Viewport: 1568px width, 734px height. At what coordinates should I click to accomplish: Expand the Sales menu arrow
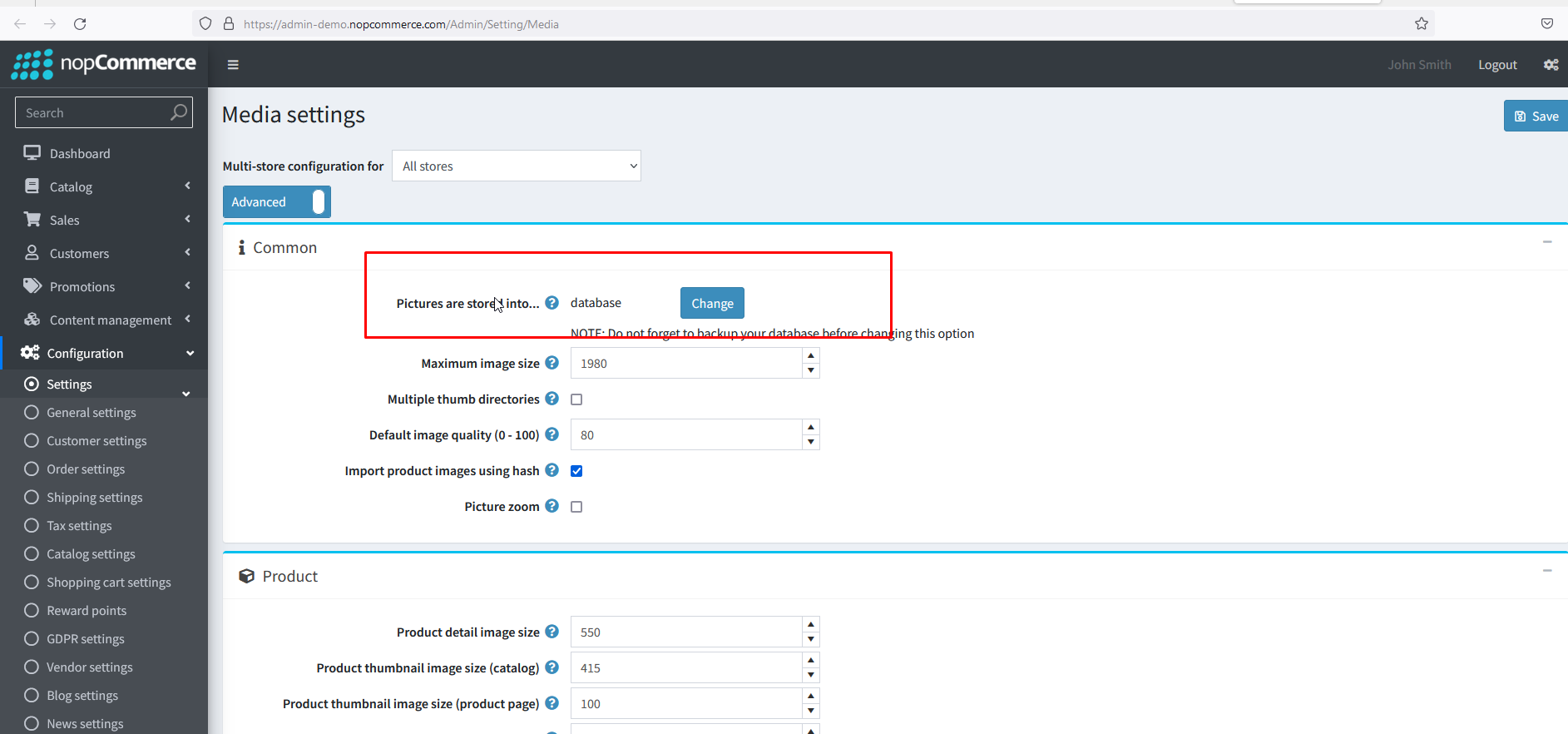pyautogui.click(x=188, y=219)
